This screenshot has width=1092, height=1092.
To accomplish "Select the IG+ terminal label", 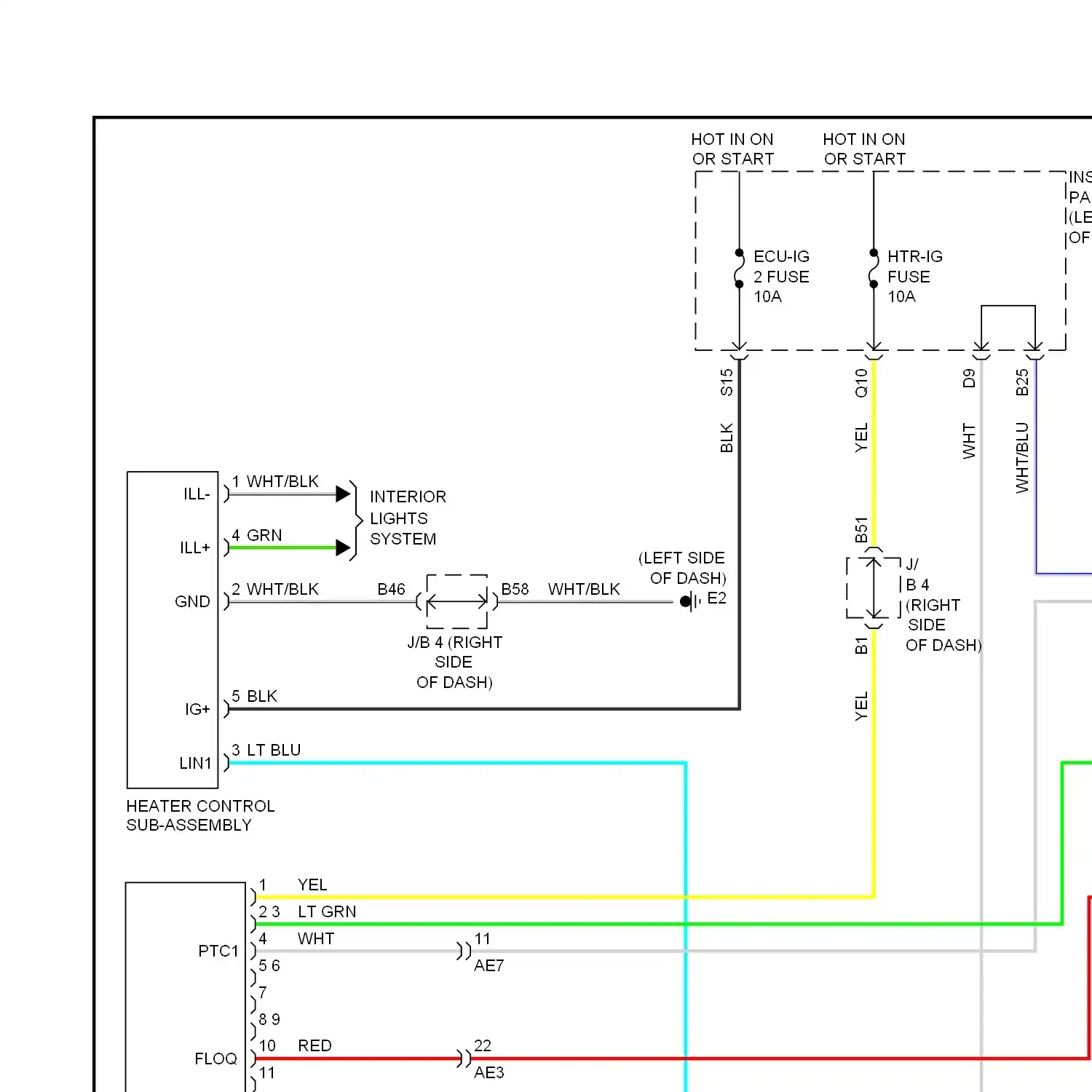I will pos(197,709).
